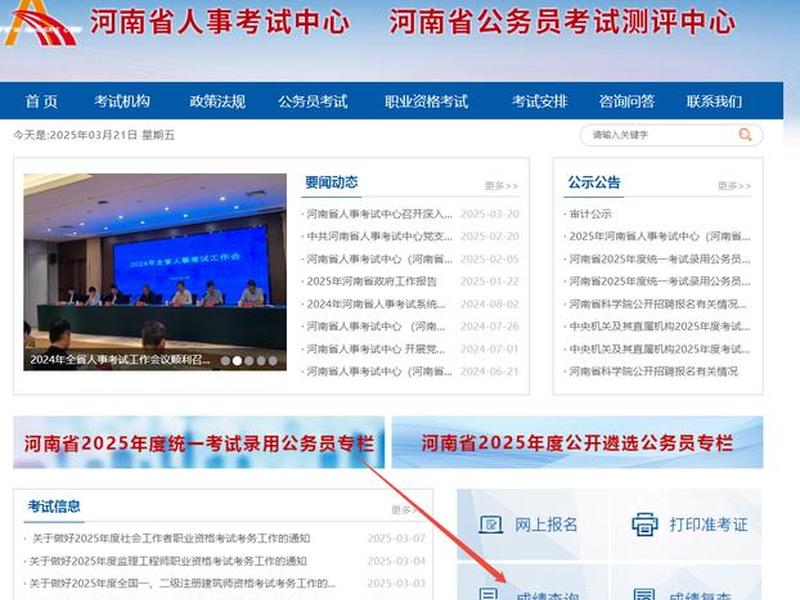Open 考试安排 navigation item
Image resolution: width=800 pixels, height=600 pixels.
540,102
